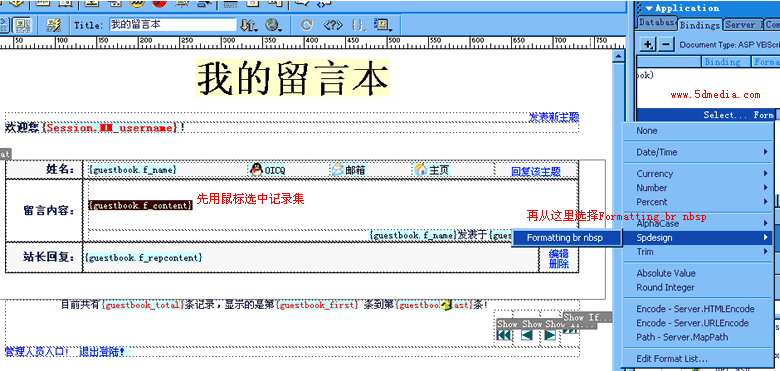780x371 pixels.
Task: Select the {guestbook.f_name} placeholder beside 姓名
Action: [133, 170]
